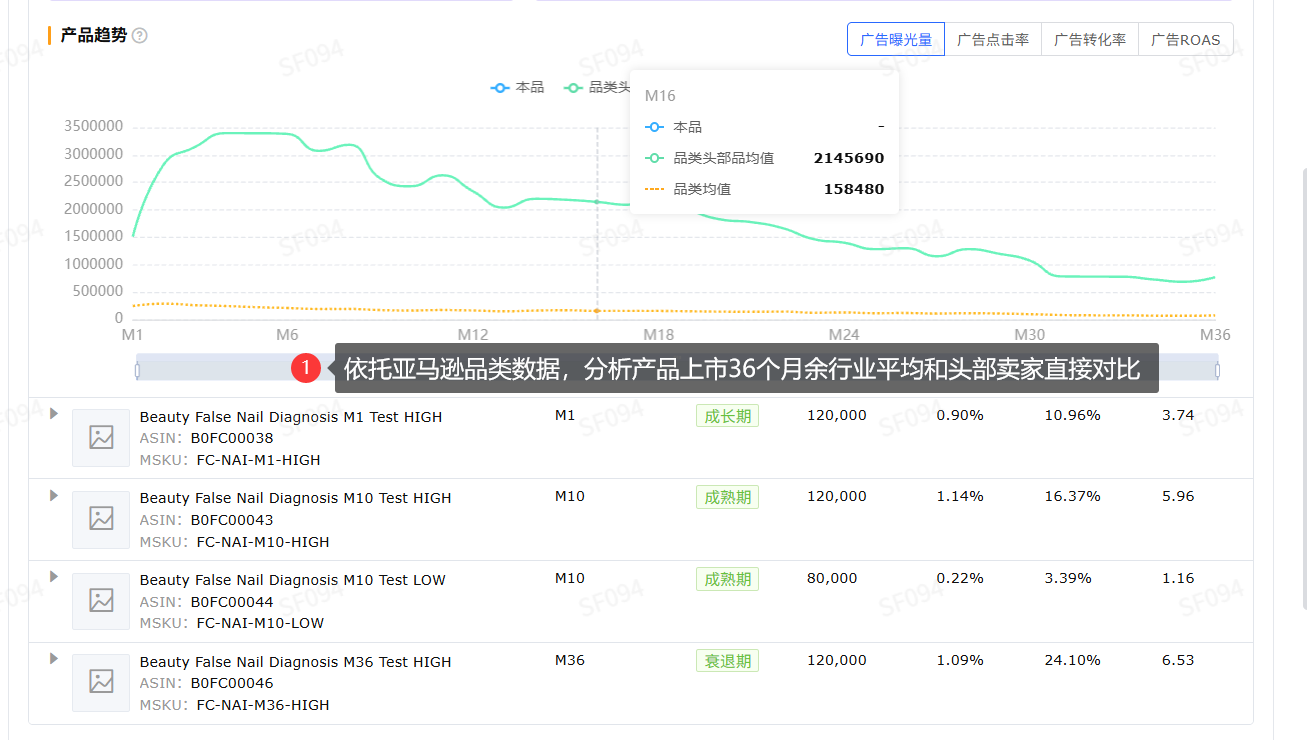Viewport: 1307px width, 740px height.
Task: Expand the M10 Test LOW product row
Action: (54, 577)
